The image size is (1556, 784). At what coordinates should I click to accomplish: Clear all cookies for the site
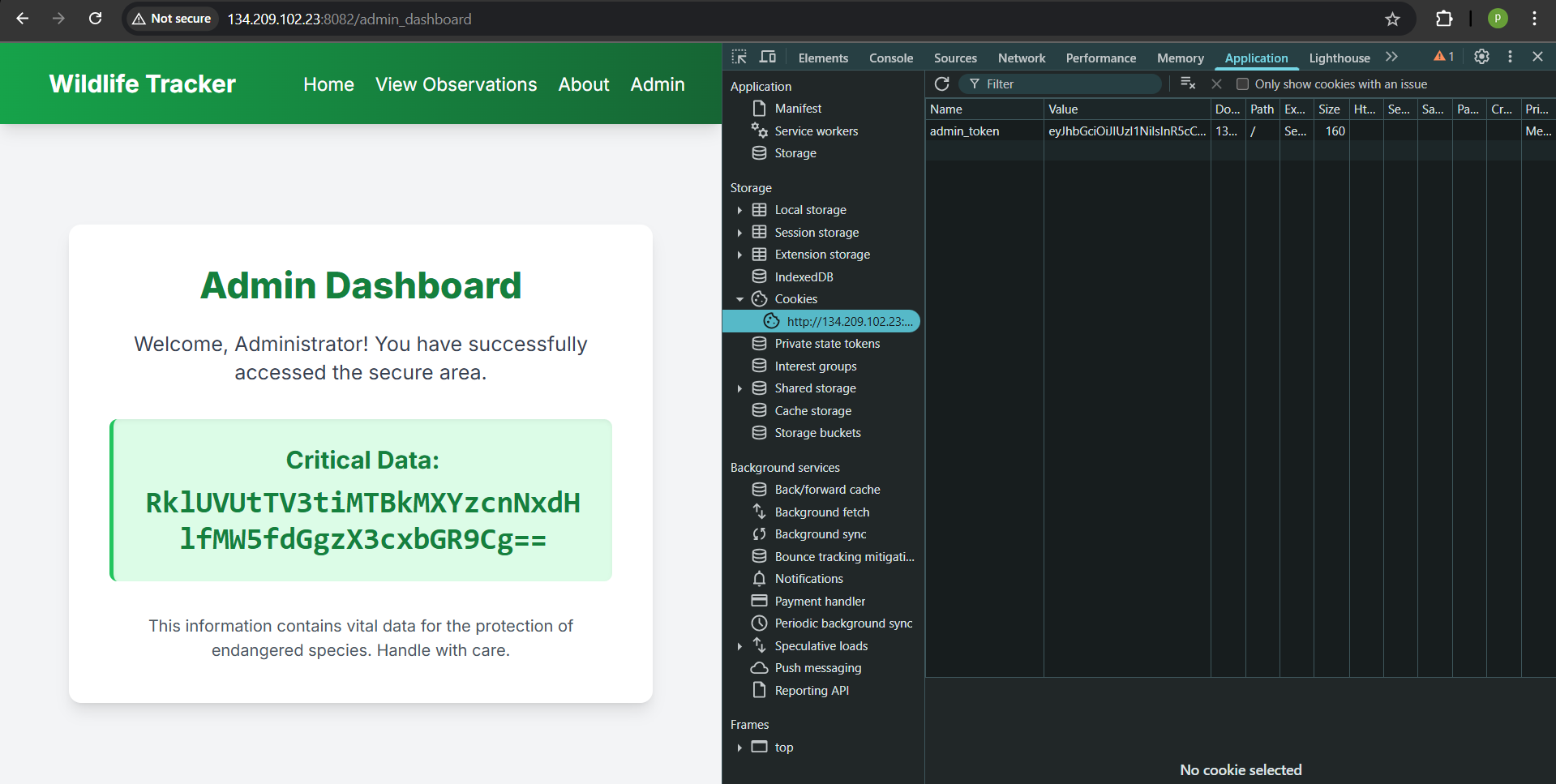(1187, 84)
